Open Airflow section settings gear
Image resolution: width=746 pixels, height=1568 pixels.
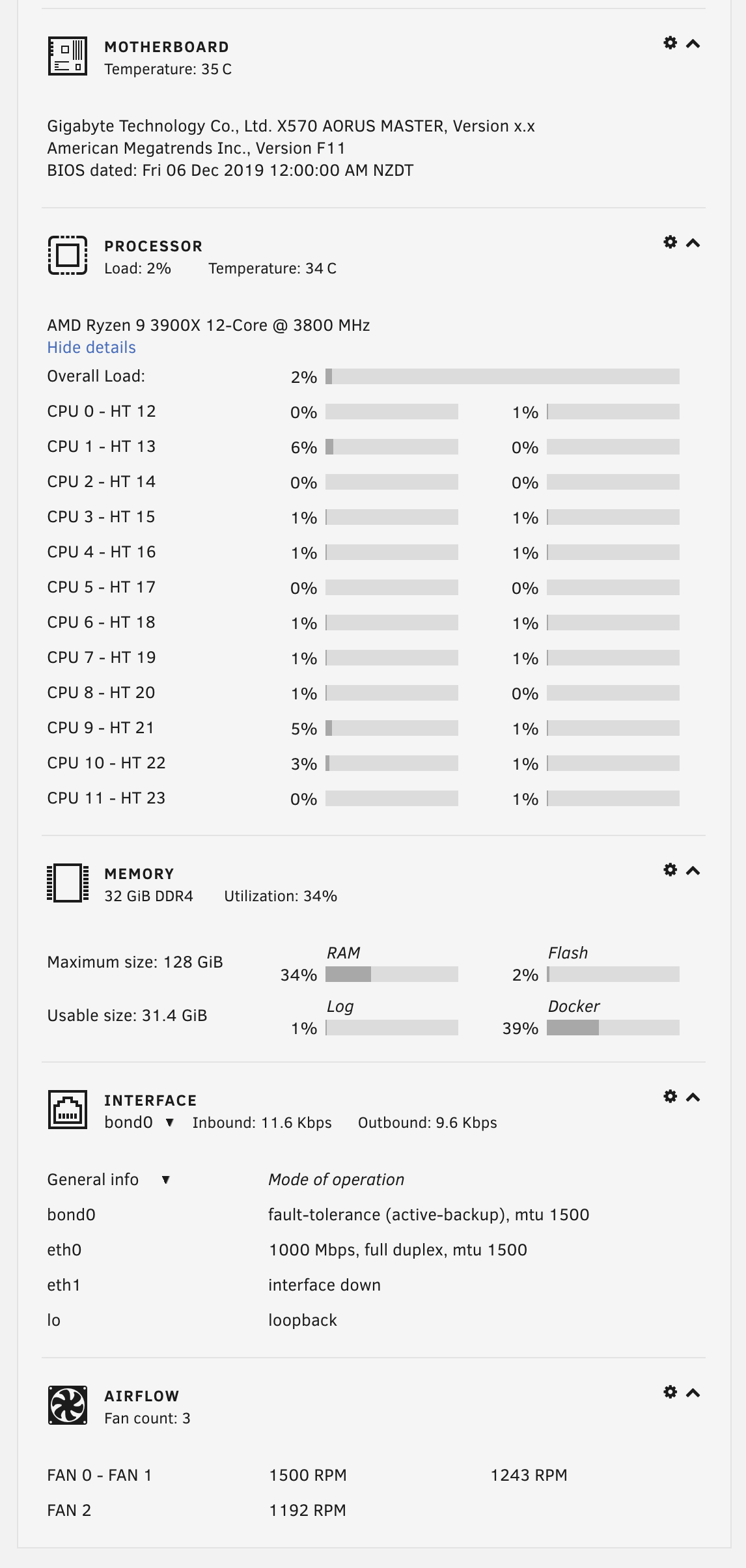(x=670, y=1393)
